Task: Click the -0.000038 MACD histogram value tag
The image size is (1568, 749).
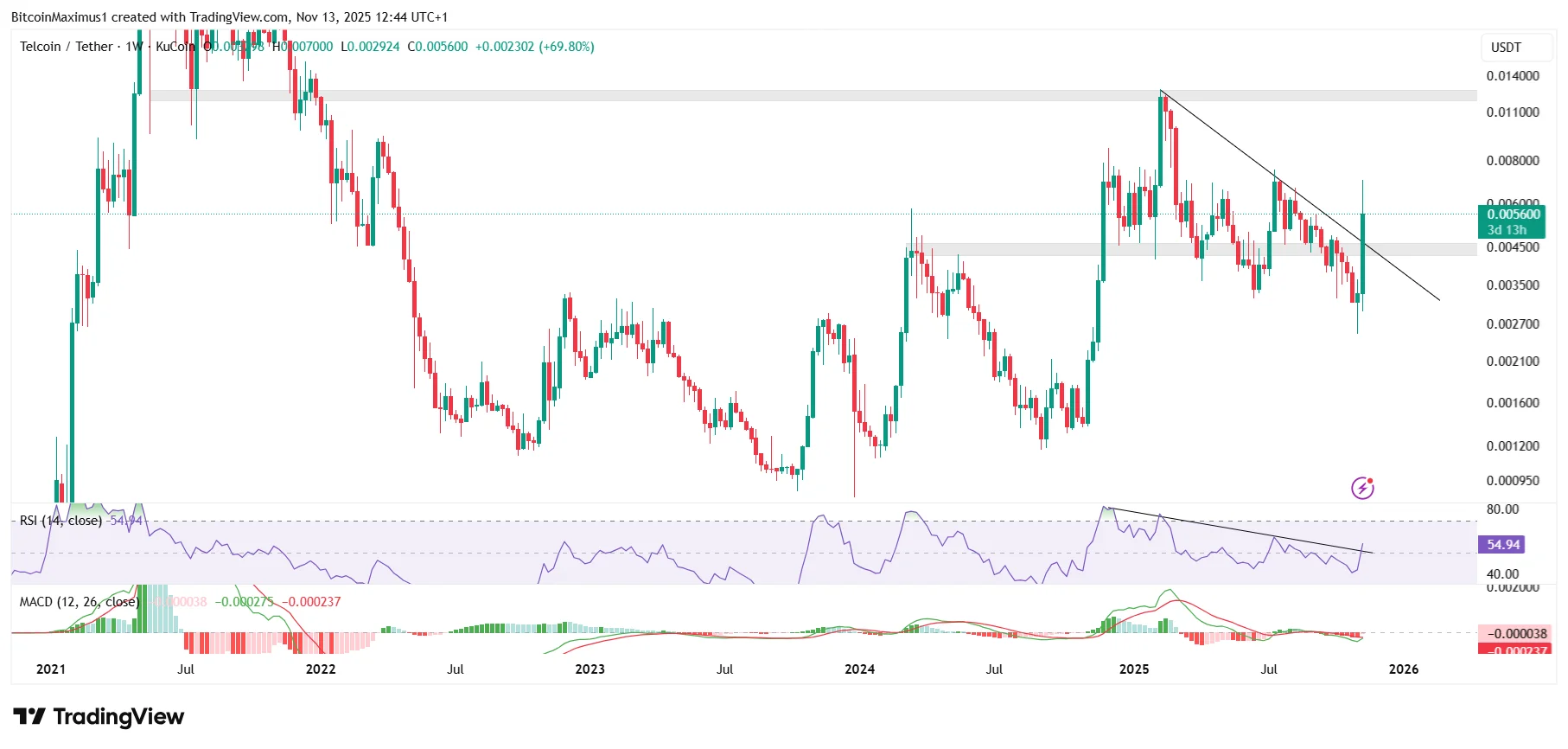Action: (1514, 634)
